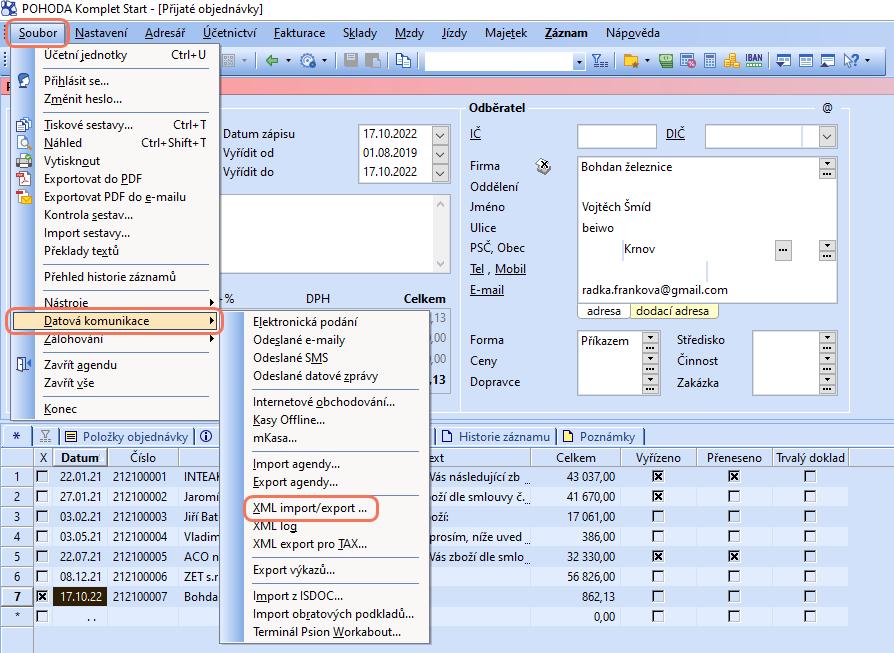
Task: Click the Mobil link label
Action: (510, 269)
